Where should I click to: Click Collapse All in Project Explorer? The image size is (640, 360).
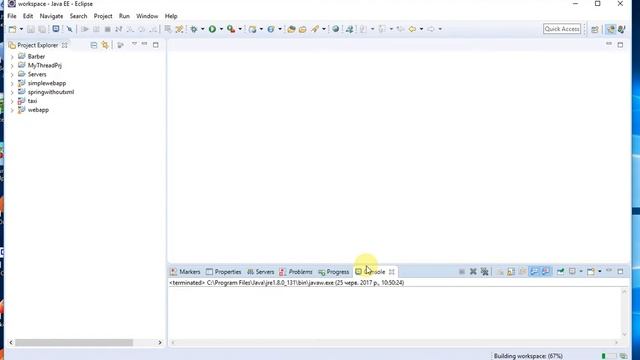tap(94, 45)
